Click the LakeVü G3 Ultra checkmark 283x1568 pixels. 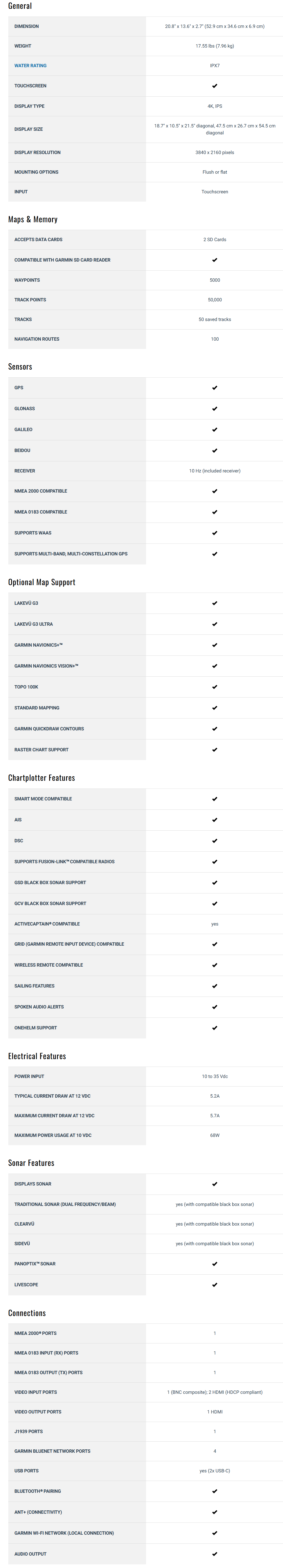point(215,624)
